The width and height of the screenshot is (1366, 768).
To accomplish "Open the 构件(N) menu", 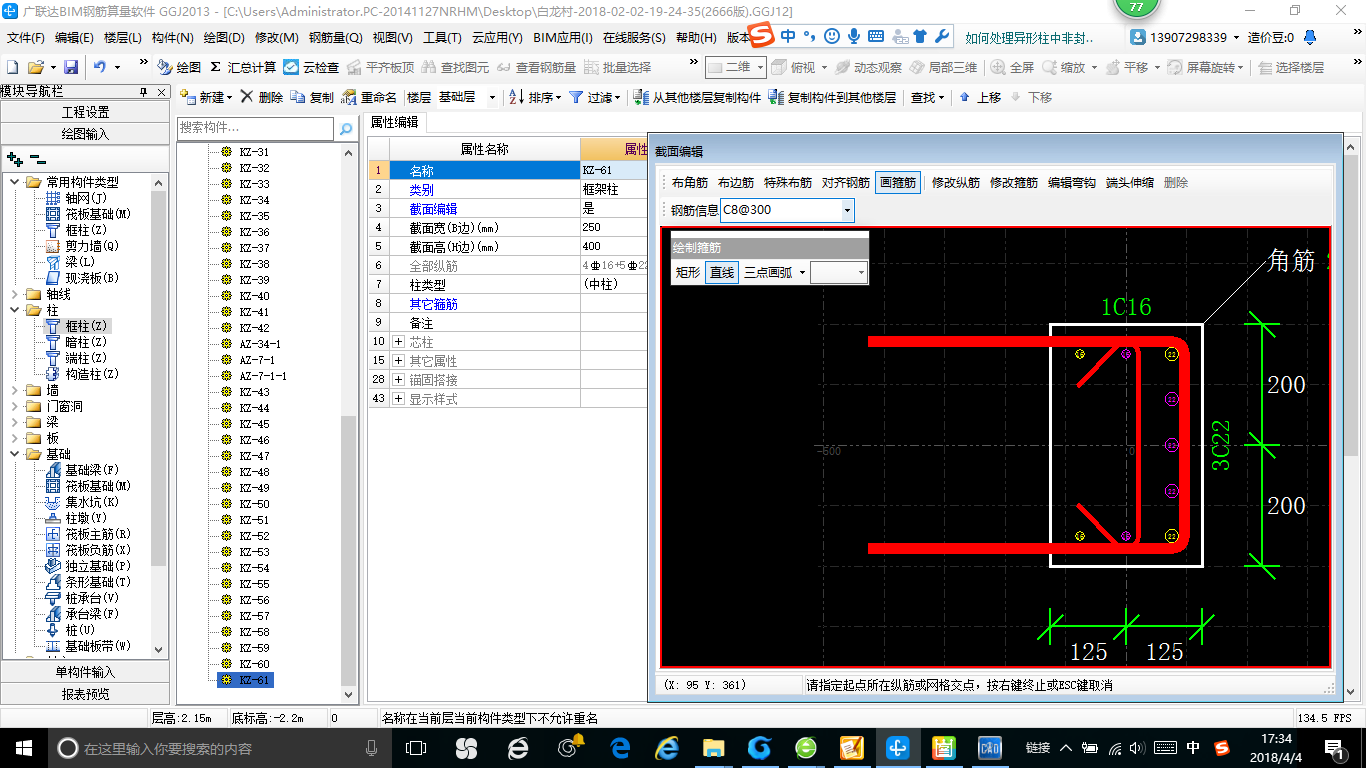I will 173,37.
